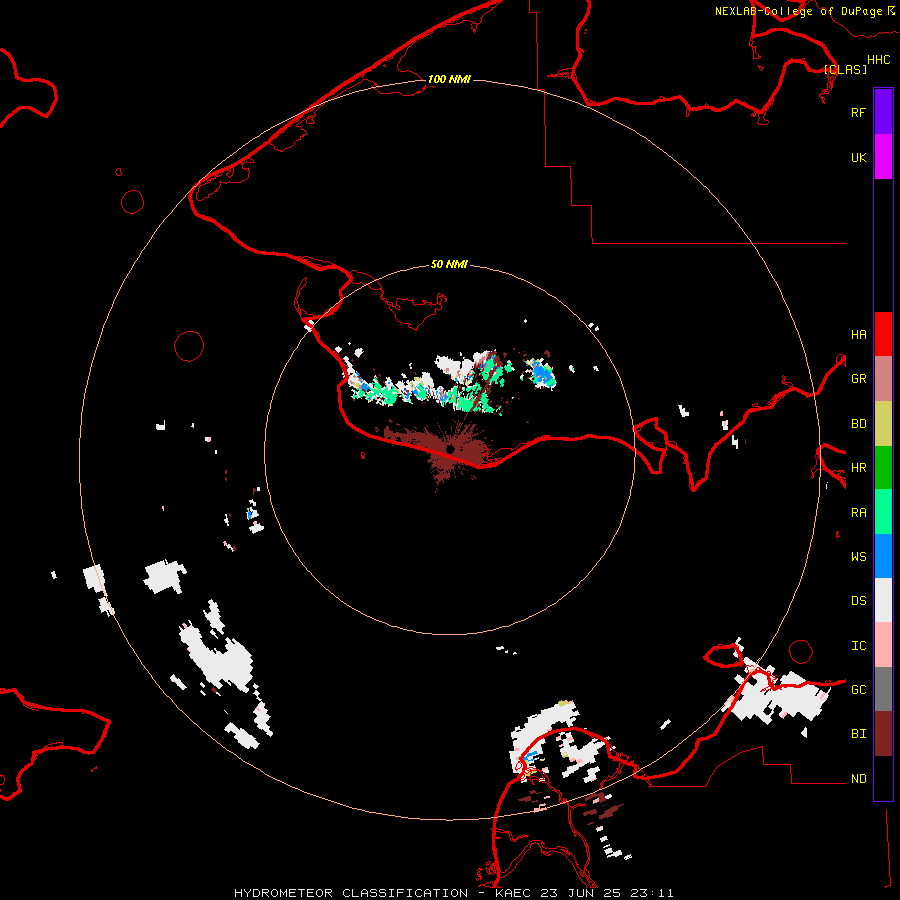
Task: Click the RF legend label
Action: (x=858, y=112)
